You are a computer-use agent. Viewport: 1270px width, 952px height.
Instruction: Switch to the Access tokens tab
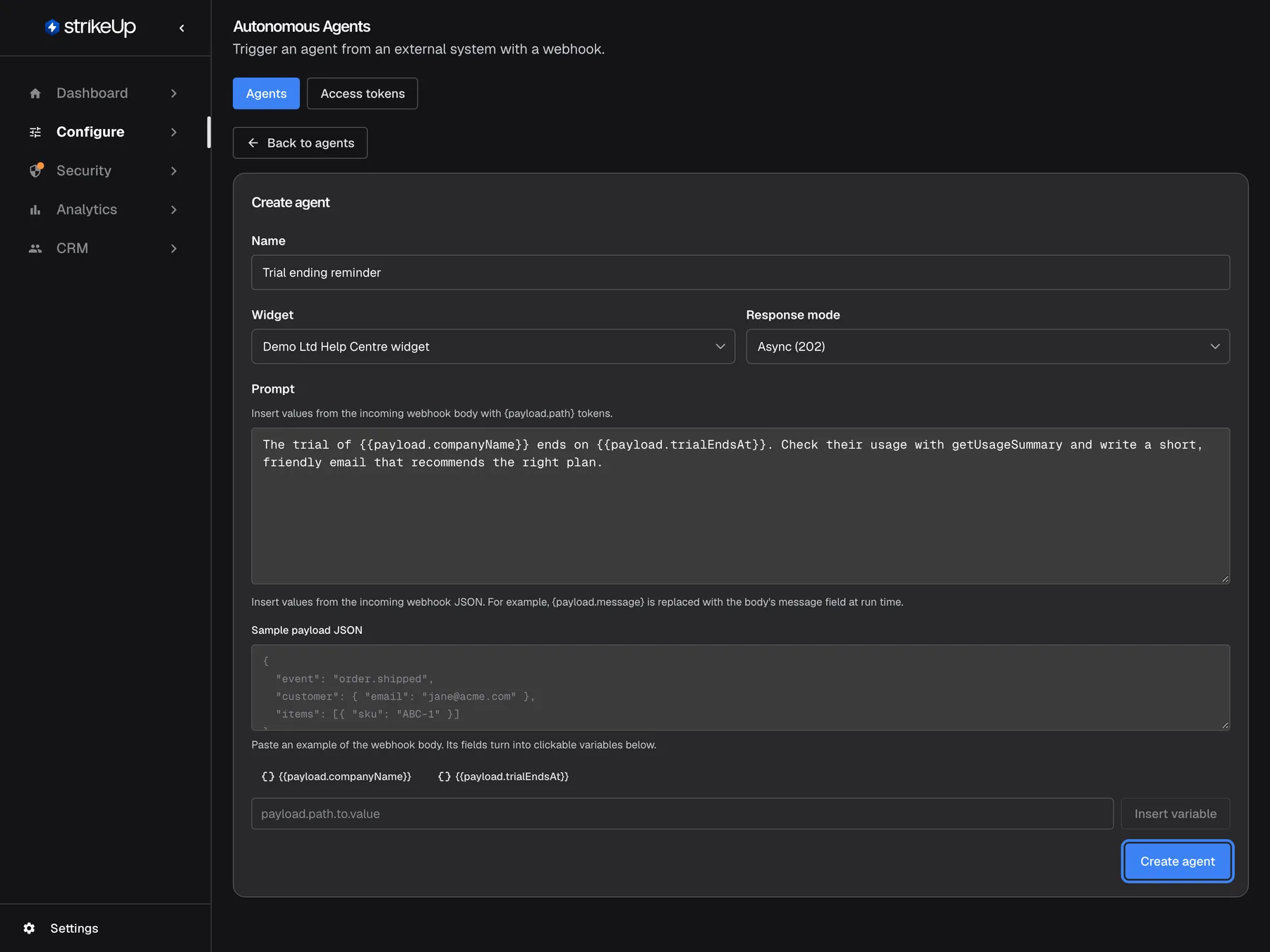pos(363,93)
